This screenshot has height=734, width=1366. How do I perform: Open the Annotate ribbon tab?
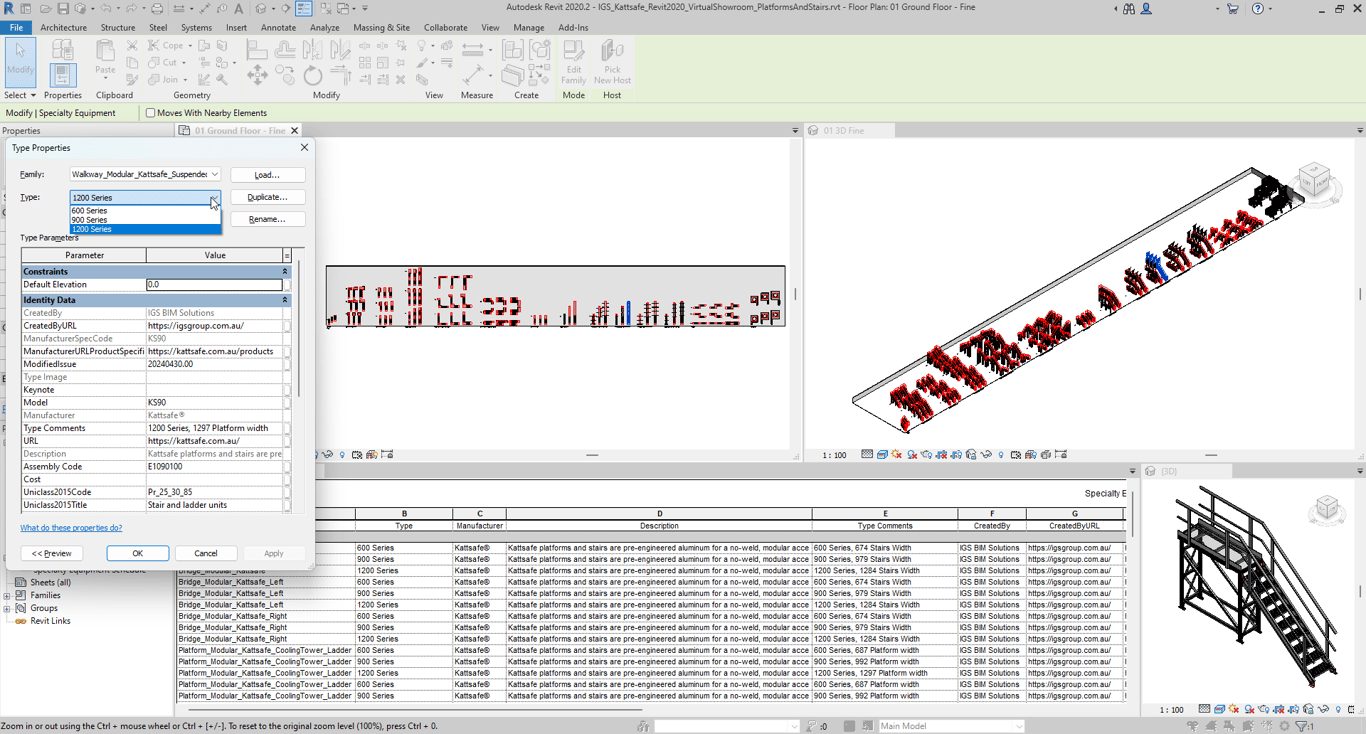pyautogui.click(x=278, y=28)
